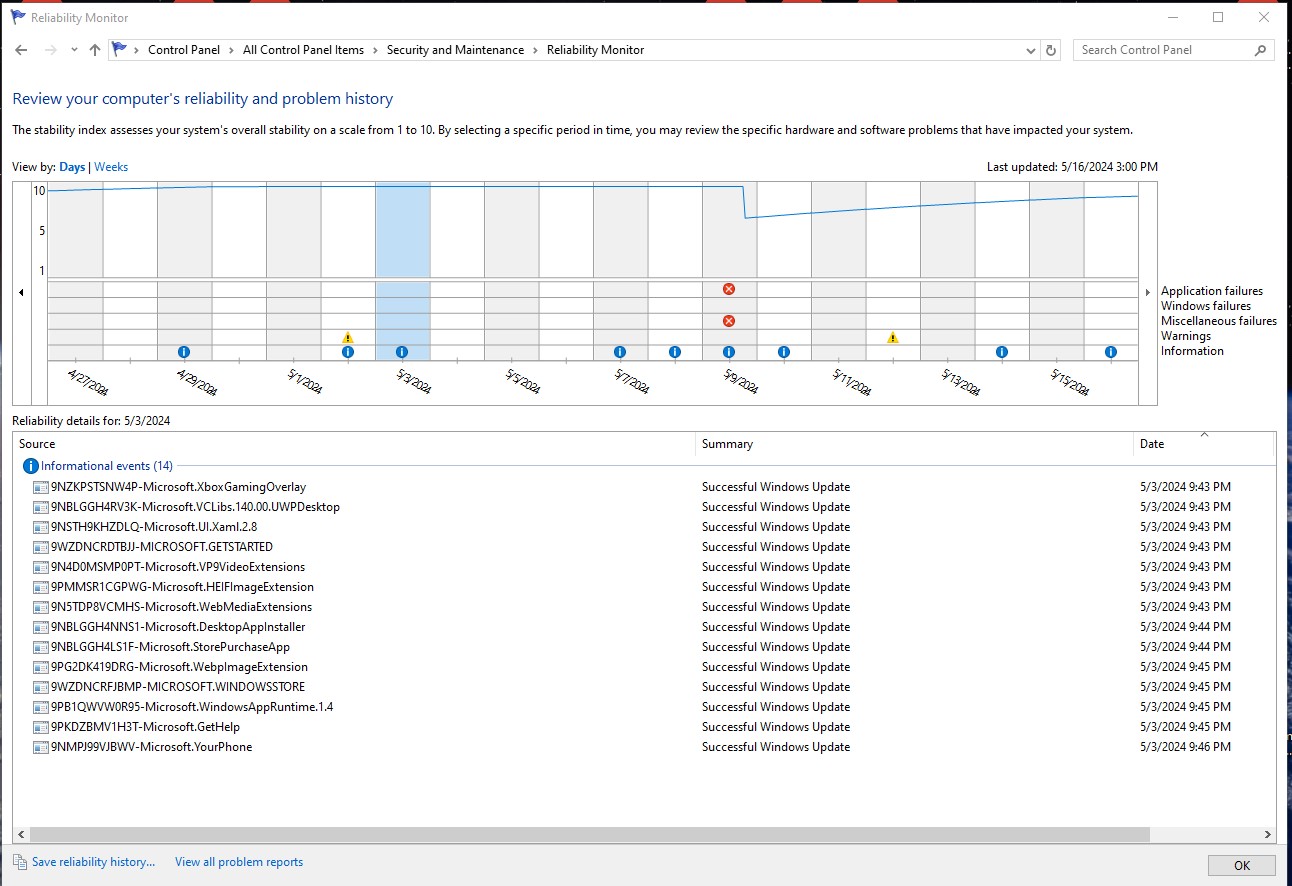Select the Microsoft.UI.Xaml.2.8 row
This screenshot has height=886, width=1292.
644,527
